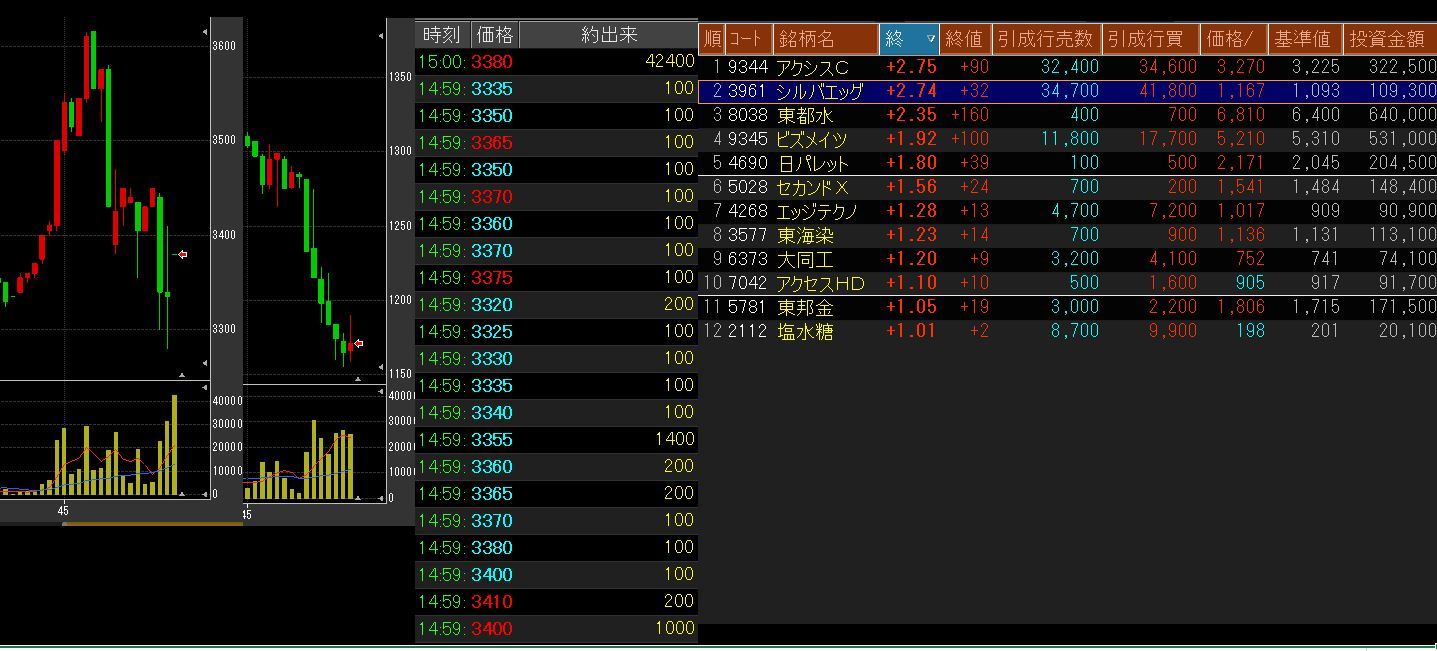Viewport: 1437px width, 651px height.
Task: Click the 引成行買 column header
Action: pyautogui.click(x=1149, y=39)
